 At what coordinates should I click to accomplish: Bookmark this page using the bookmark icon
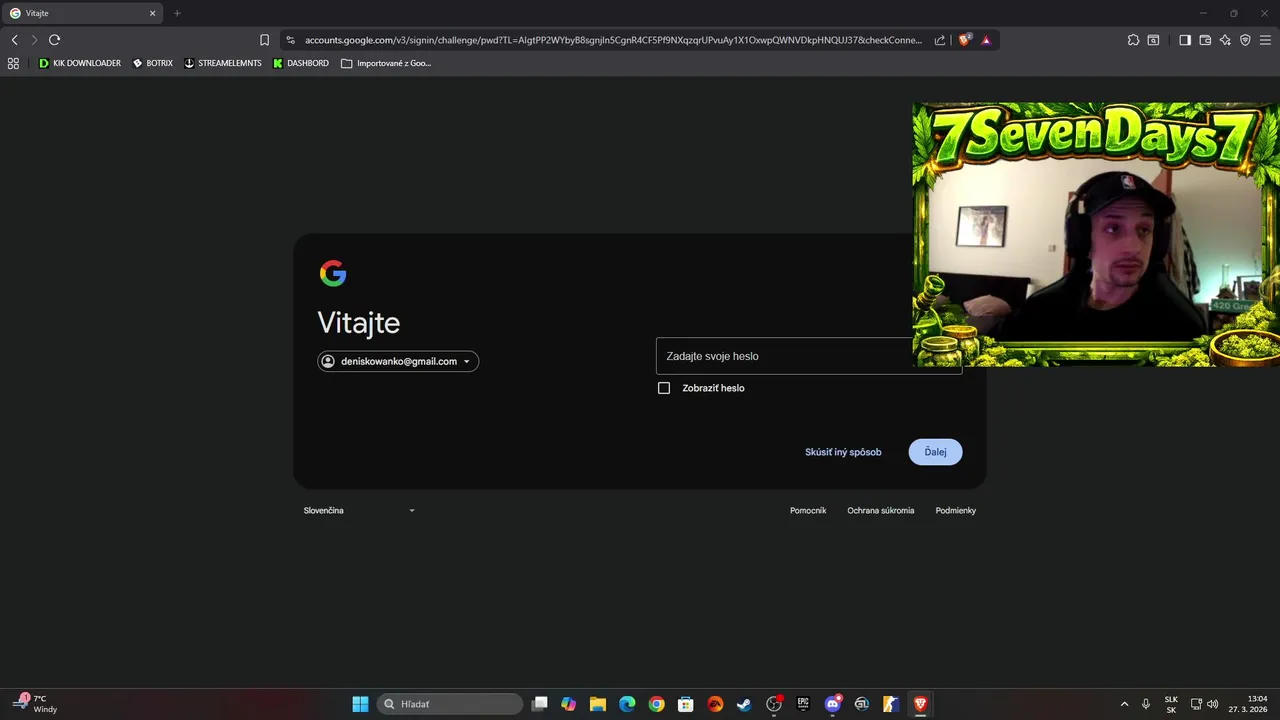[x=264, y=40]
